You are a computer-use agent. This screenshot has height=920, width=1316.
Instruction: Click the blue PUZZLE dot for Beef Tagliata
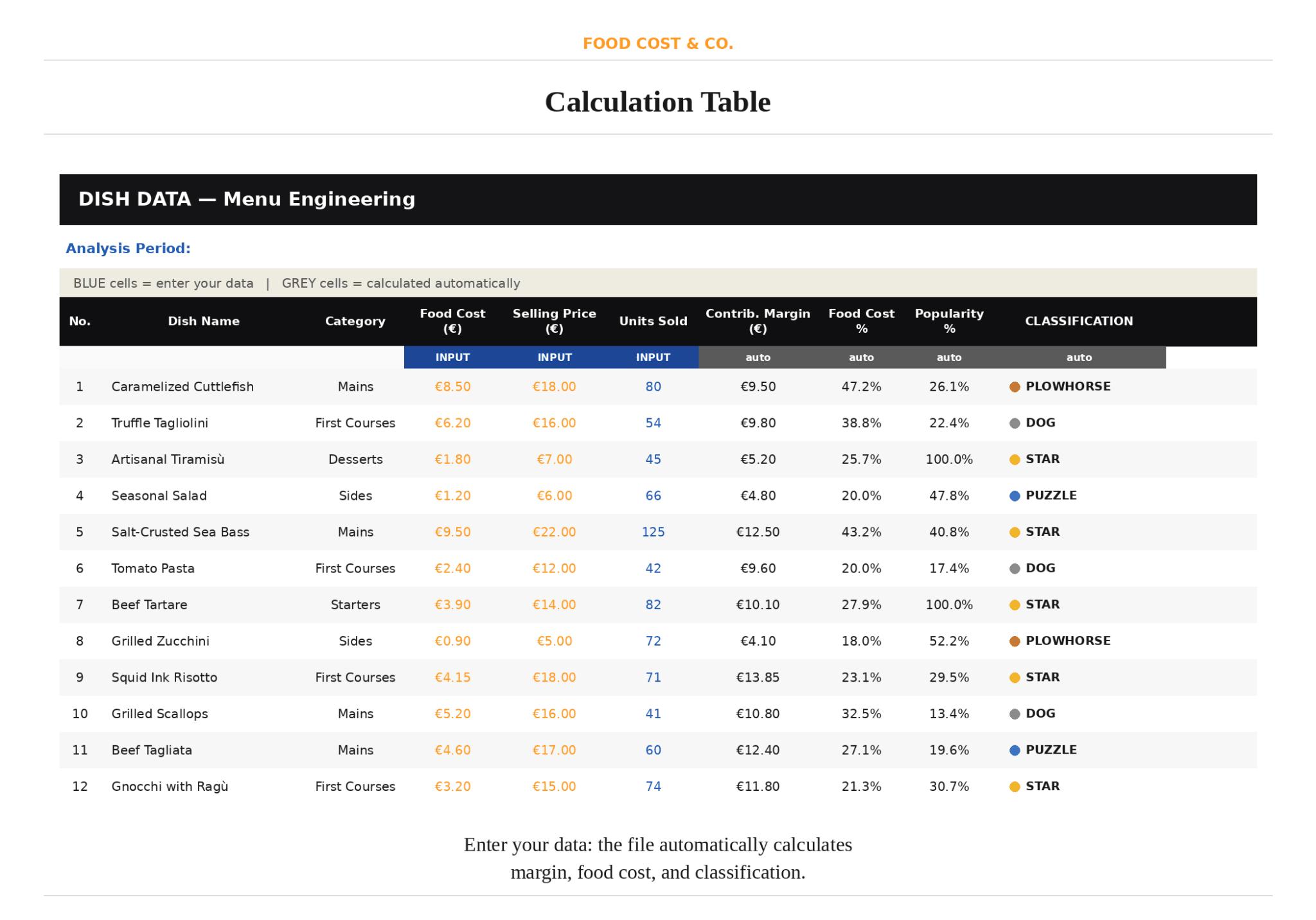[x=1015, y=750]
